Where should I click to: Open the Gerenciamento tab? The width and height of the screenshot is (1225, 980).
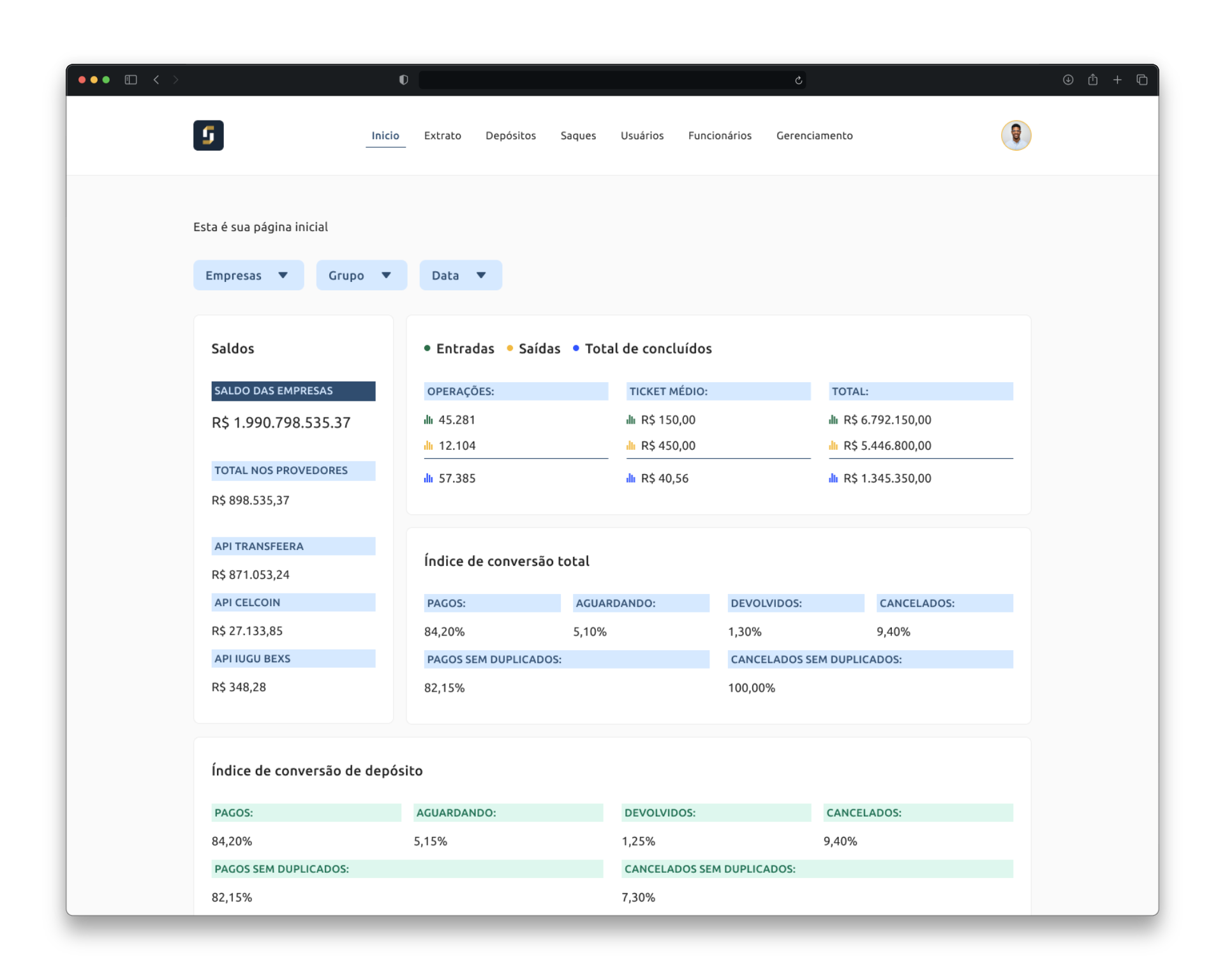point(814,135)
